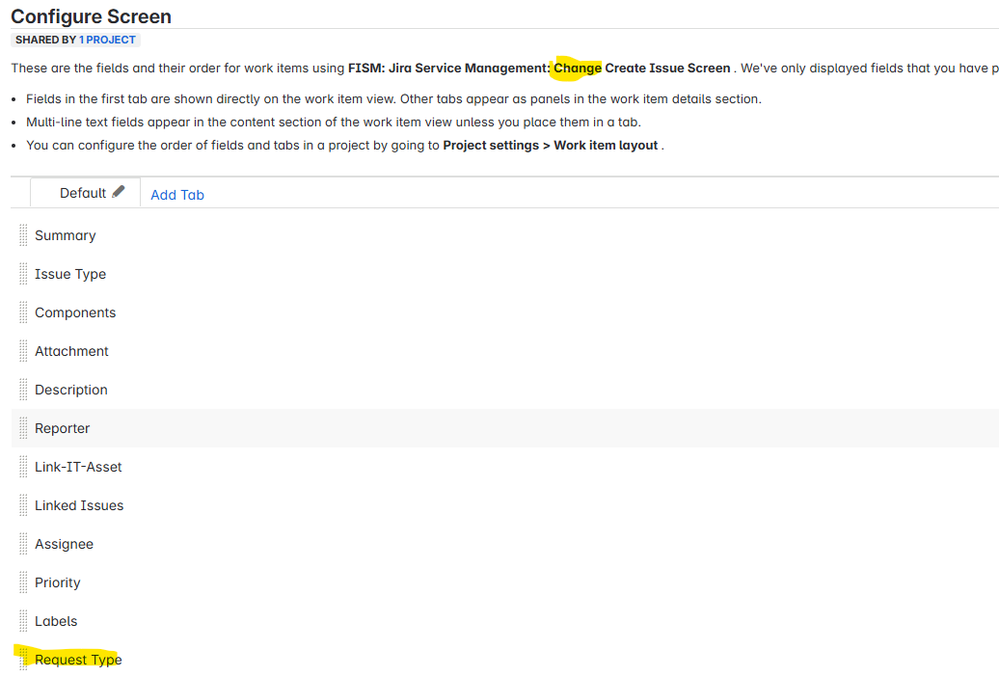
Task: Select the Summary field row
Action: 505,235
